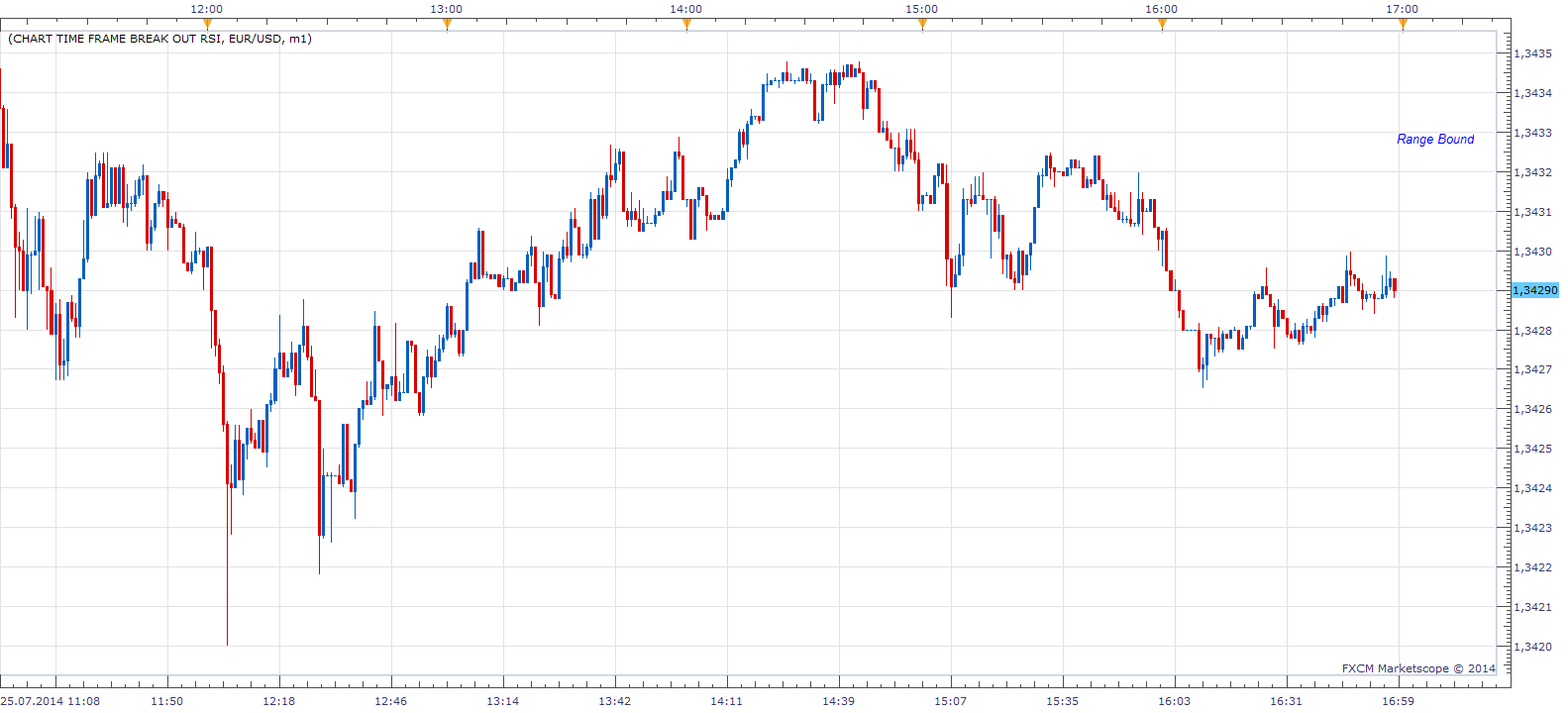Click the 1,3422 price axis label
The image size is (1568, 713).
click(x=1533, y=567)
